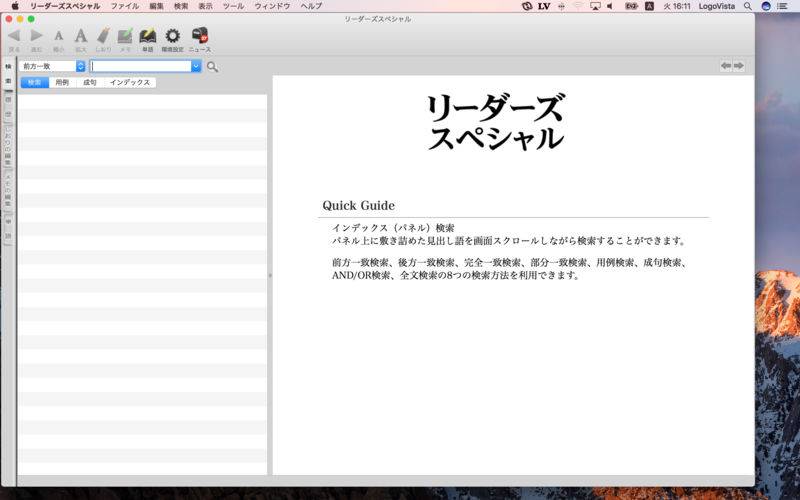Open the 前方一致 search mode dropdown
Viewport: 800px width, 500px height.
[52, 66]
